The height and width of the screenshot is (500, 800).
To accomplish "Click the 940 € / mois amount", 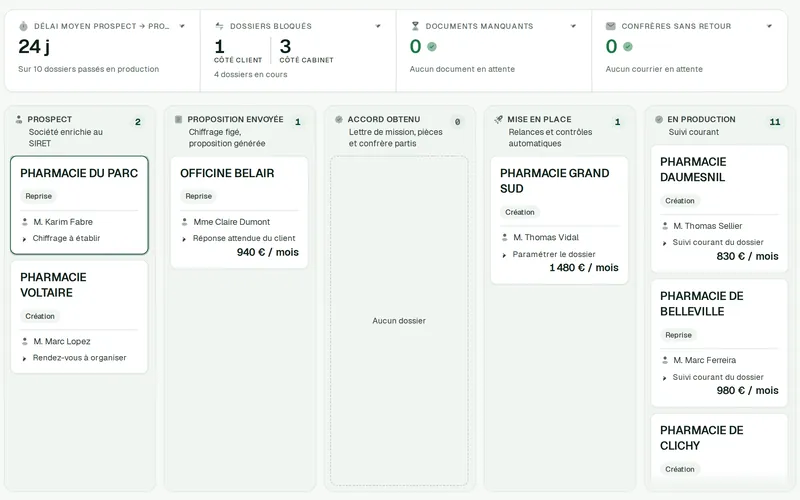I will coord(268,252).
